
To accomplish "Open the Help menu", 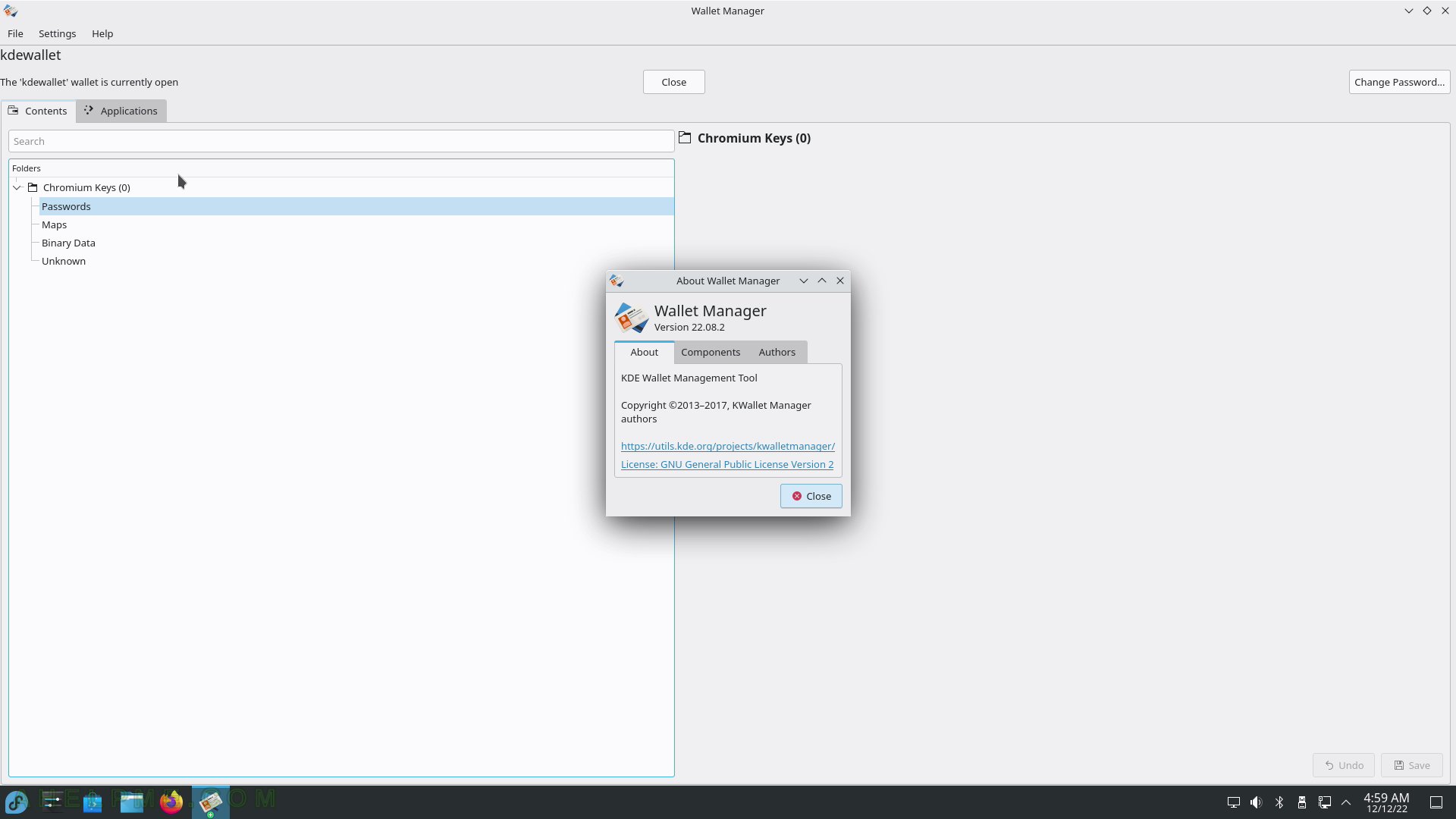I will click(x=102, y=33).
